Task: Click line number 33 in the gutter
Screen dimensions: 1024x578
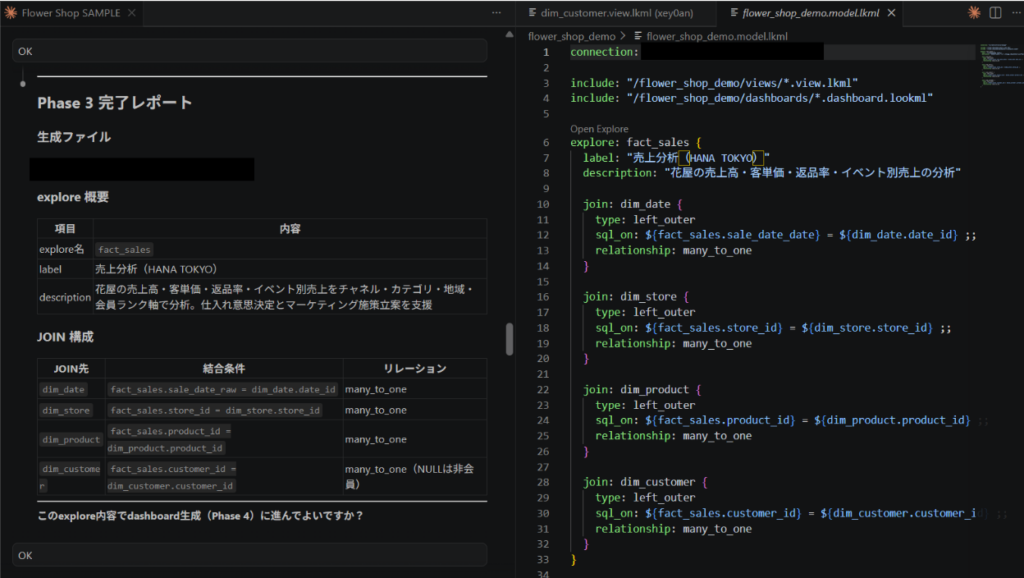Action: [x=543, y=560]
